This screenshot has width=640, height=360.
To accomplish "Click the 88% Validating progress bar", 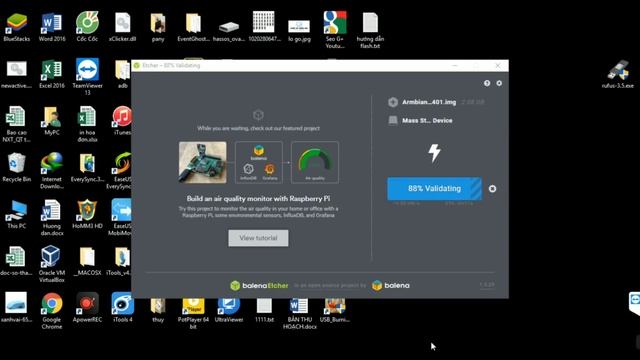I will click(434, 189).
